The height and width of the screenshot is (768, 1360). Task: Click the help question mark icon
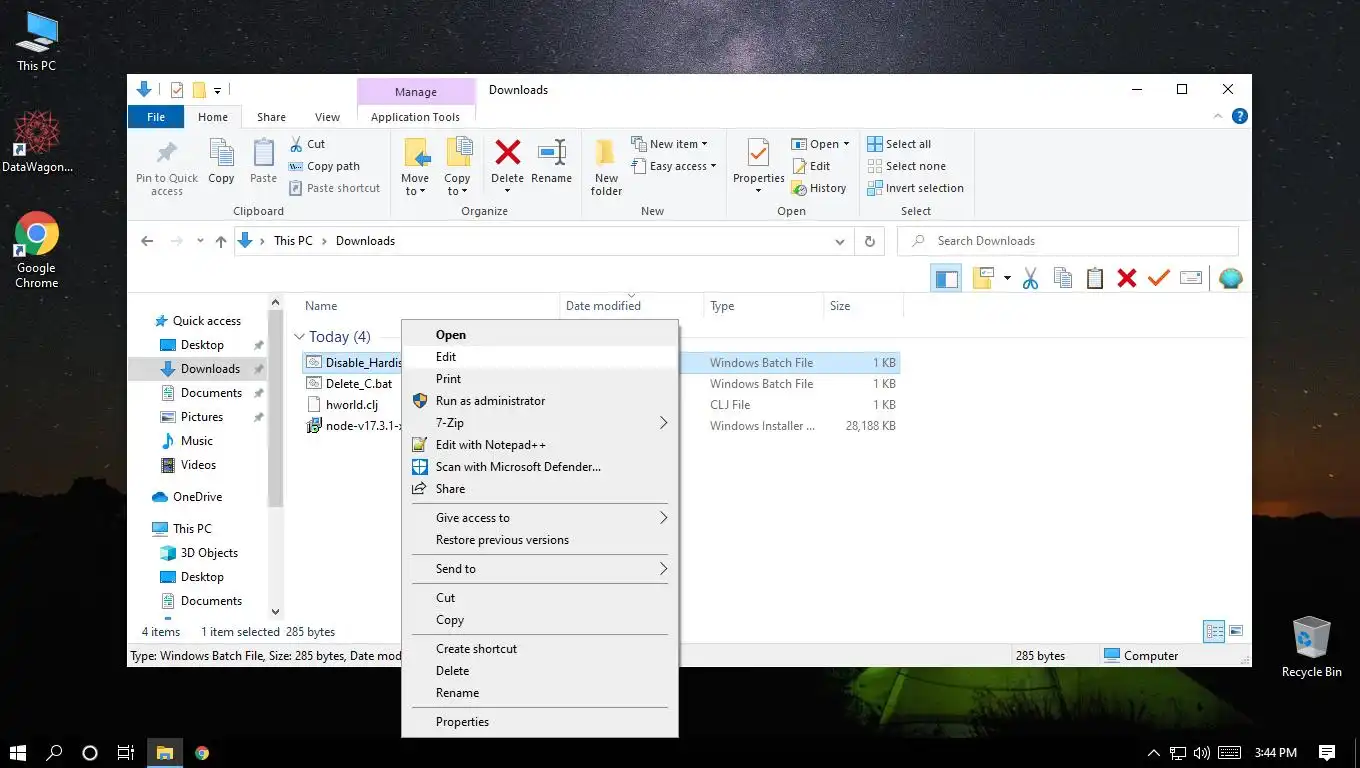[1240, 117]
